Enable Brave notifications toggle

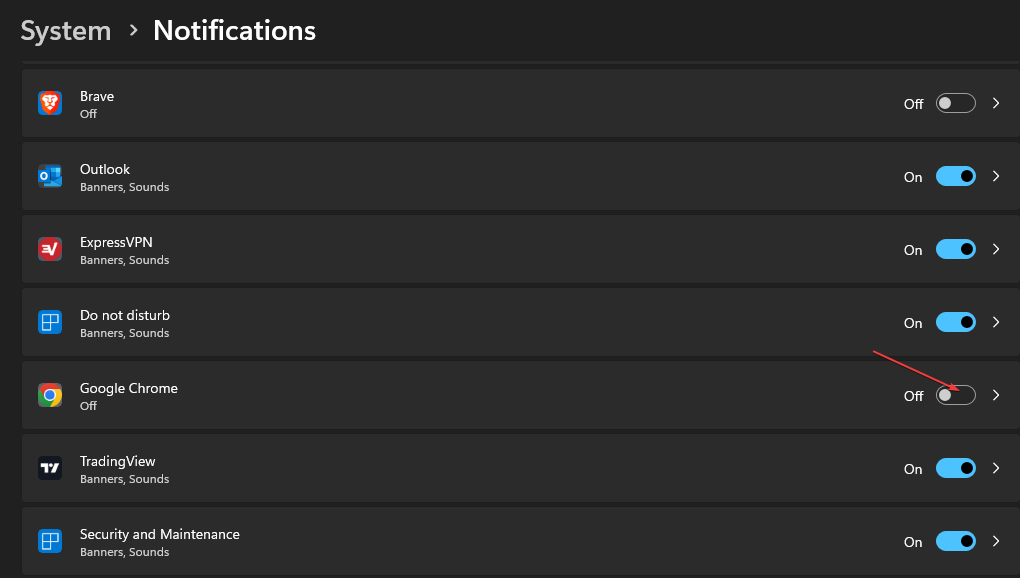pyautogui.click(x=955, y=103)
